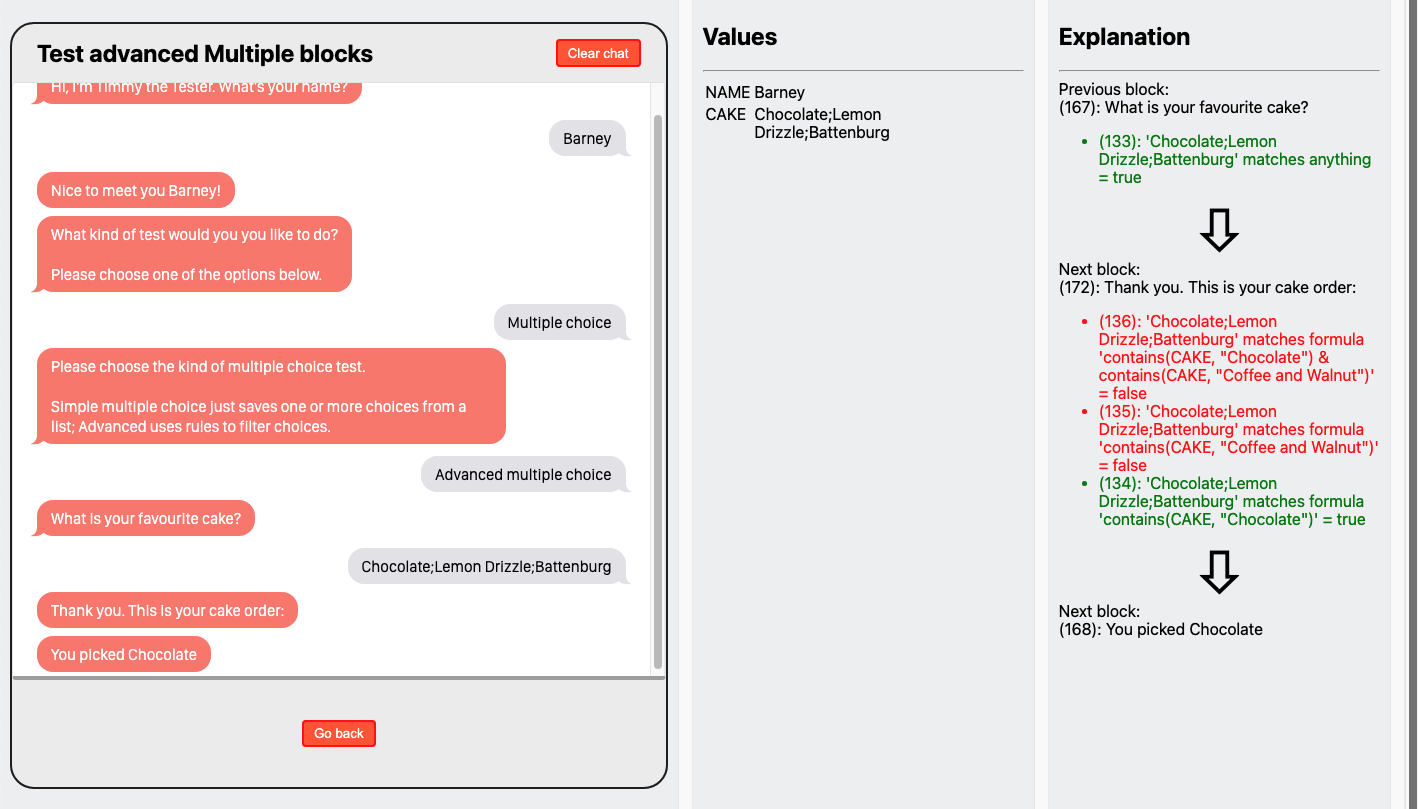
Task: Click the CAKE value in Values panel
Action: (x=820, y=123)
